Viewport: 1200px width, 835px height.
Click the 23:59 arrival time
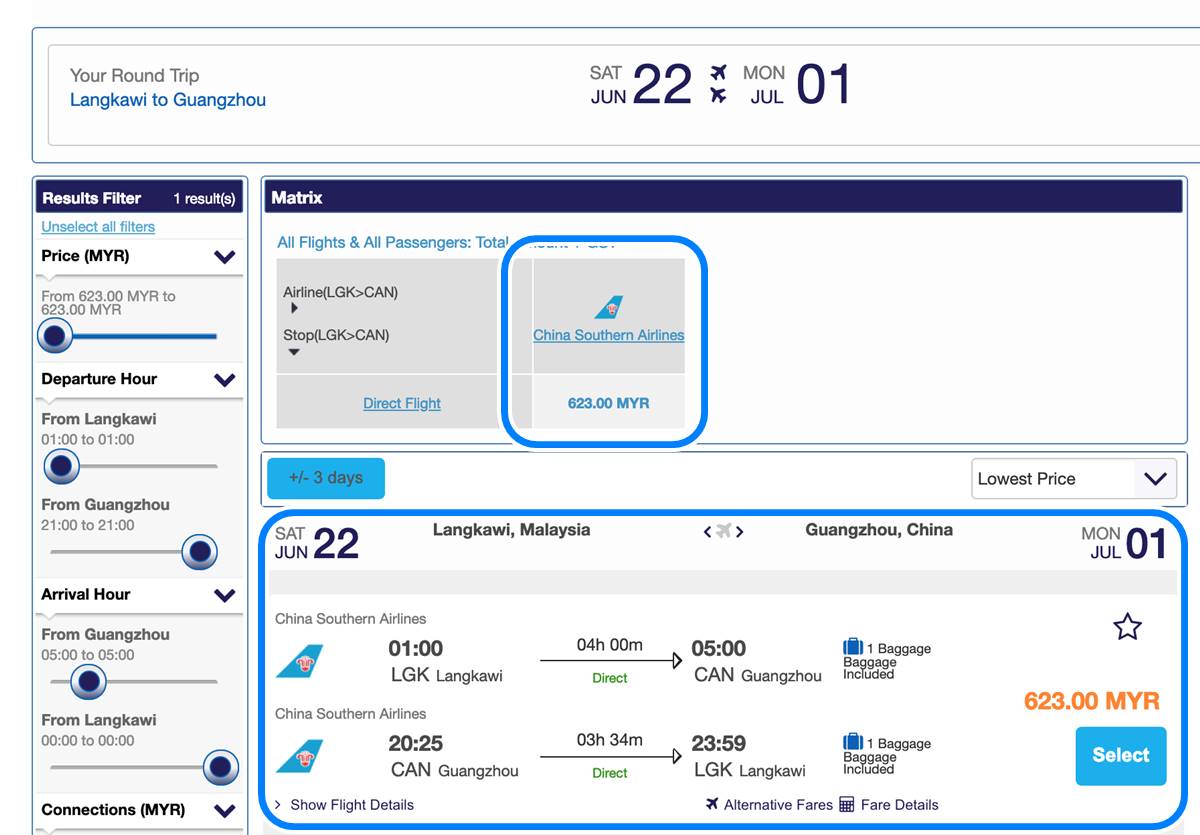tap(719, 744)
